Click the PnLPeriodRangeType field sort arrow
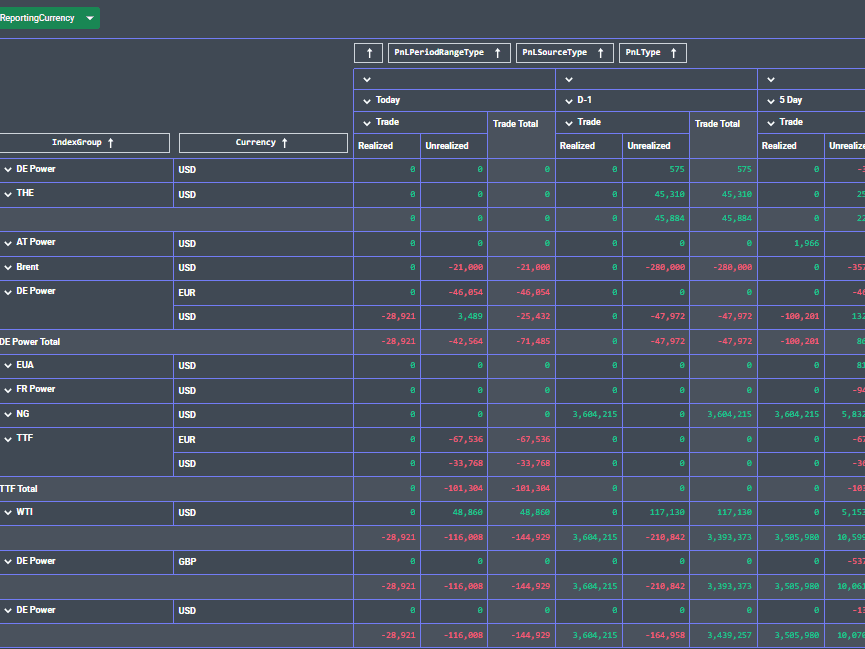Image resolution: width=865 pixels, height=649 pixels. pos(497,53)
